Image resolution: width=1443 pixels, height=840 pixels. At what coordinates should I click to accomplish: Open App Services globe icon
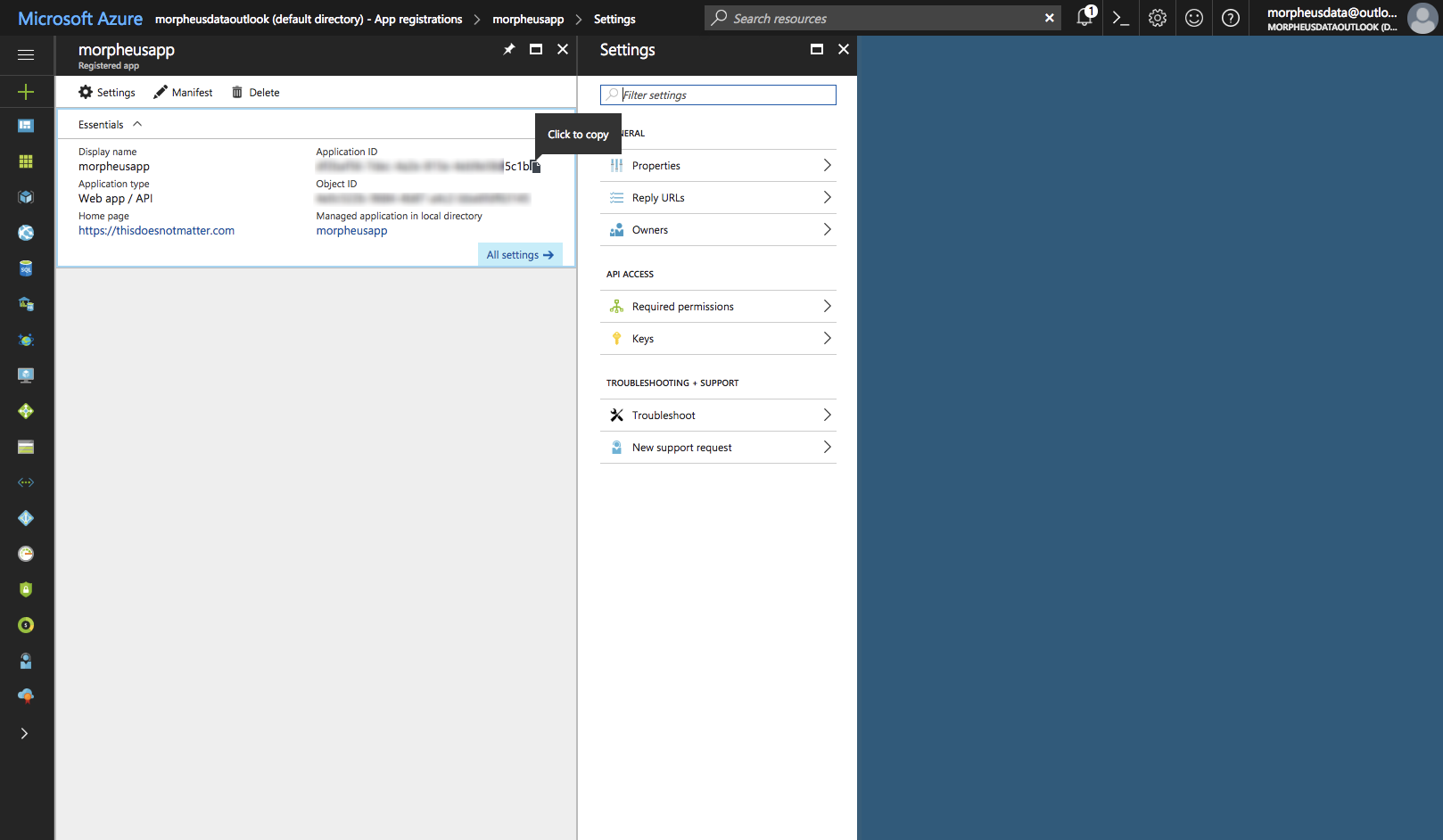tap(26, 233)
